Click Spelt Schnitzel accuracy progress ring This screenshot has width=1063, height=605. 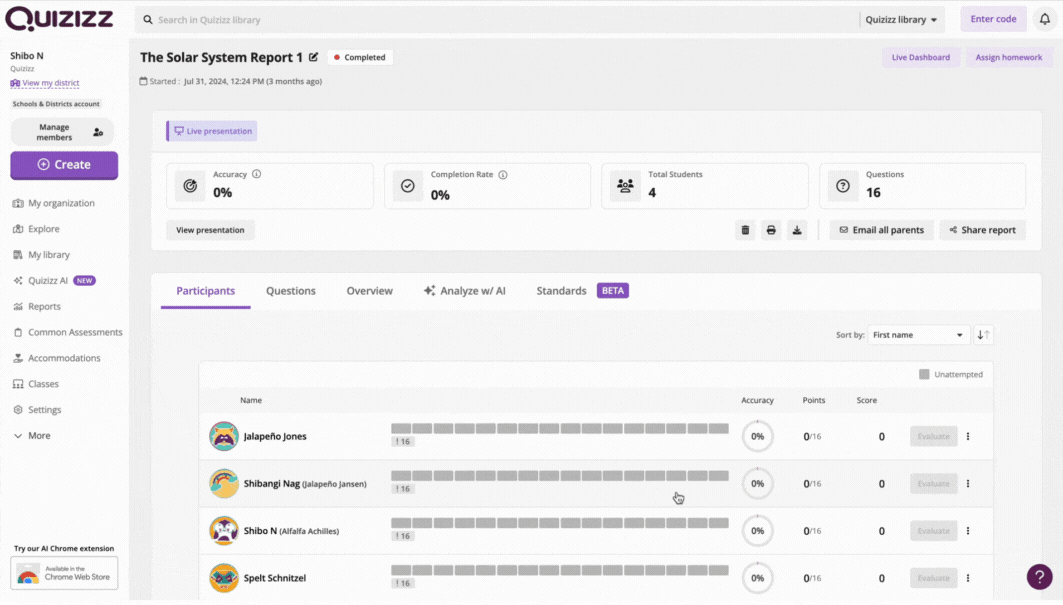[757, 579]
